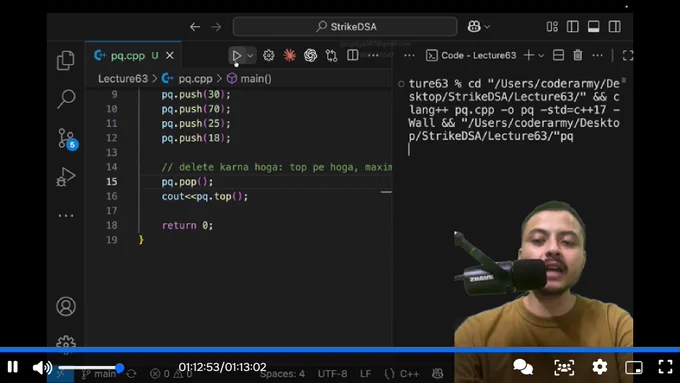Click 'pq.push(70);' on line 10
Viewport: 680px width, 383px height.
tap(196, 109)
